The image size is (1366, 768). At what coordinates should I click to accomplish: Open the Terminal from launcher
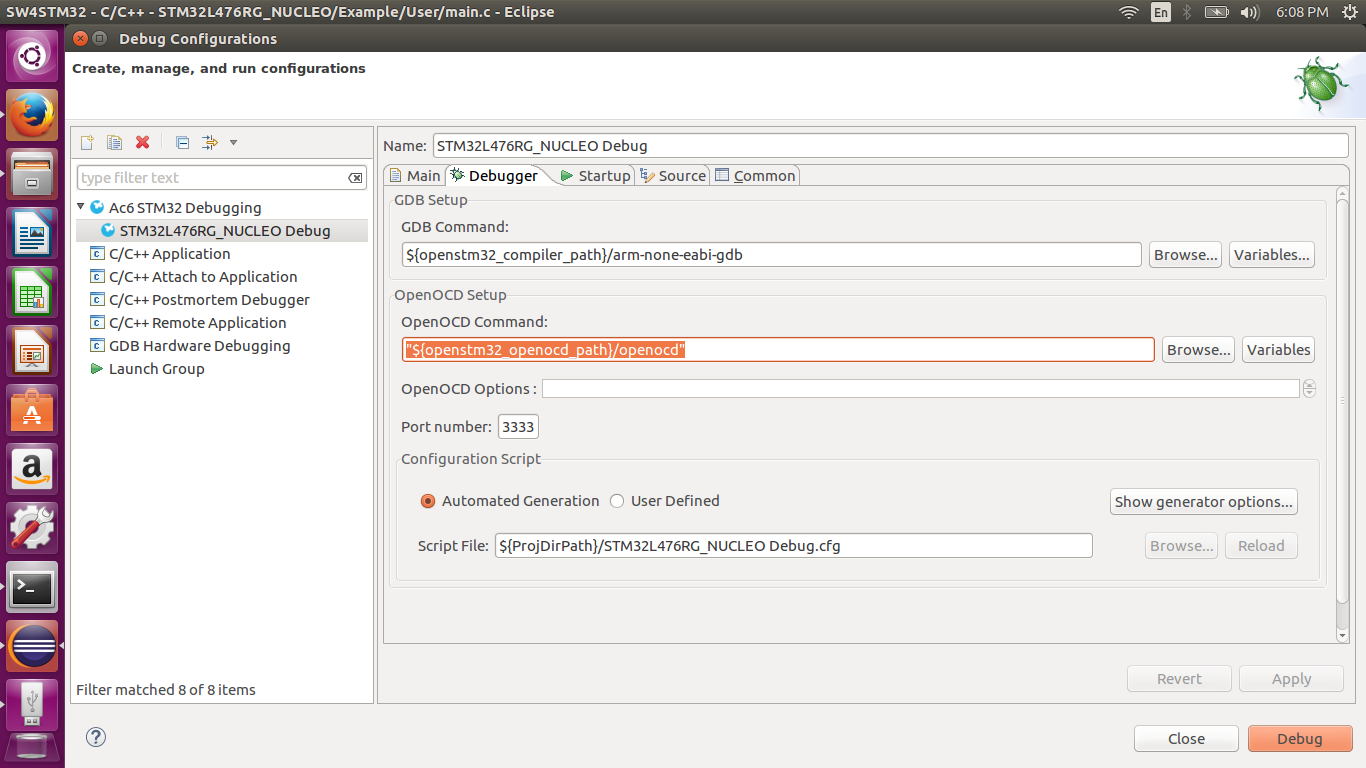32,588
